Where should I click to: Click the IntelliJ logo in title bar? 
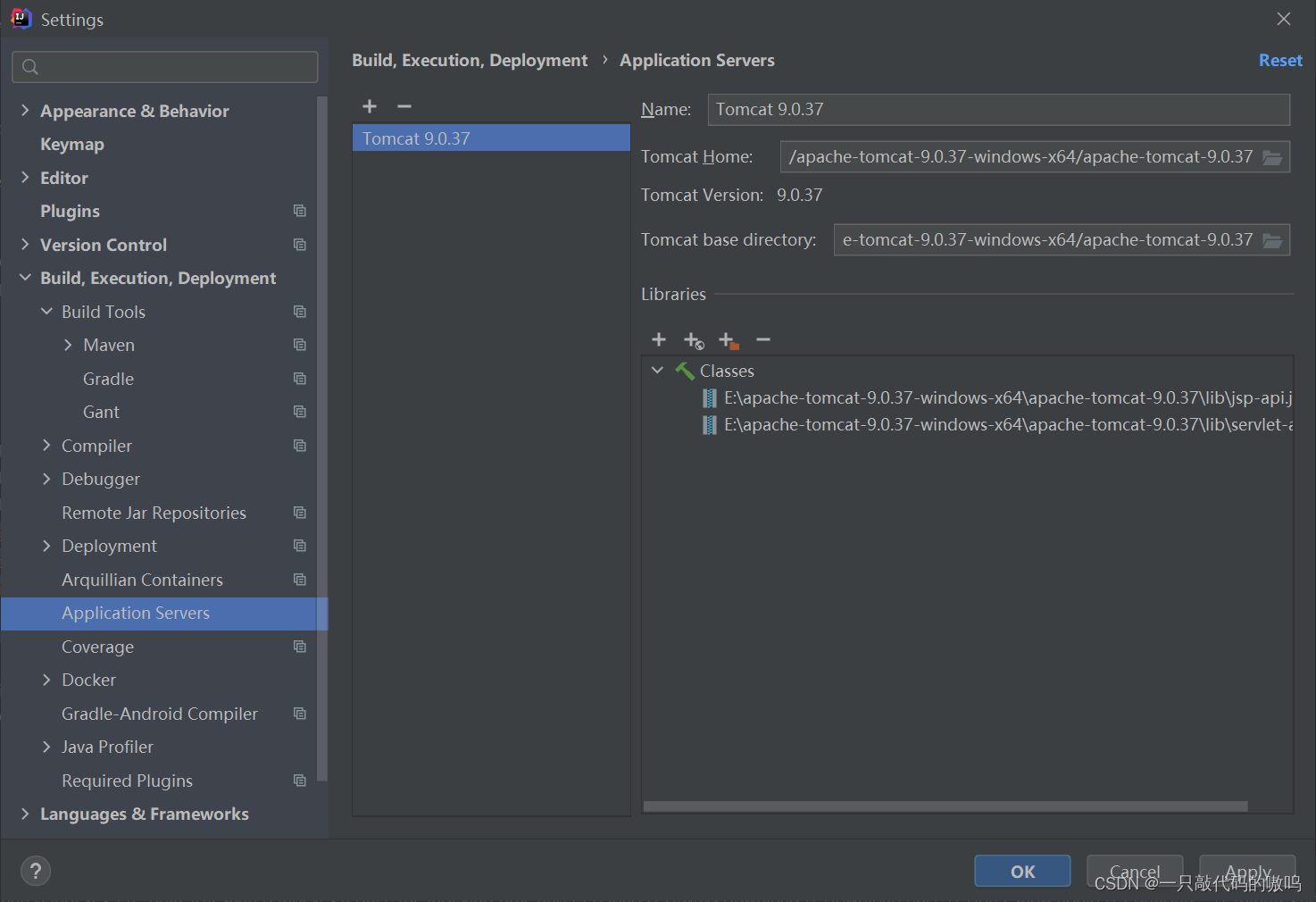point(21,19)
